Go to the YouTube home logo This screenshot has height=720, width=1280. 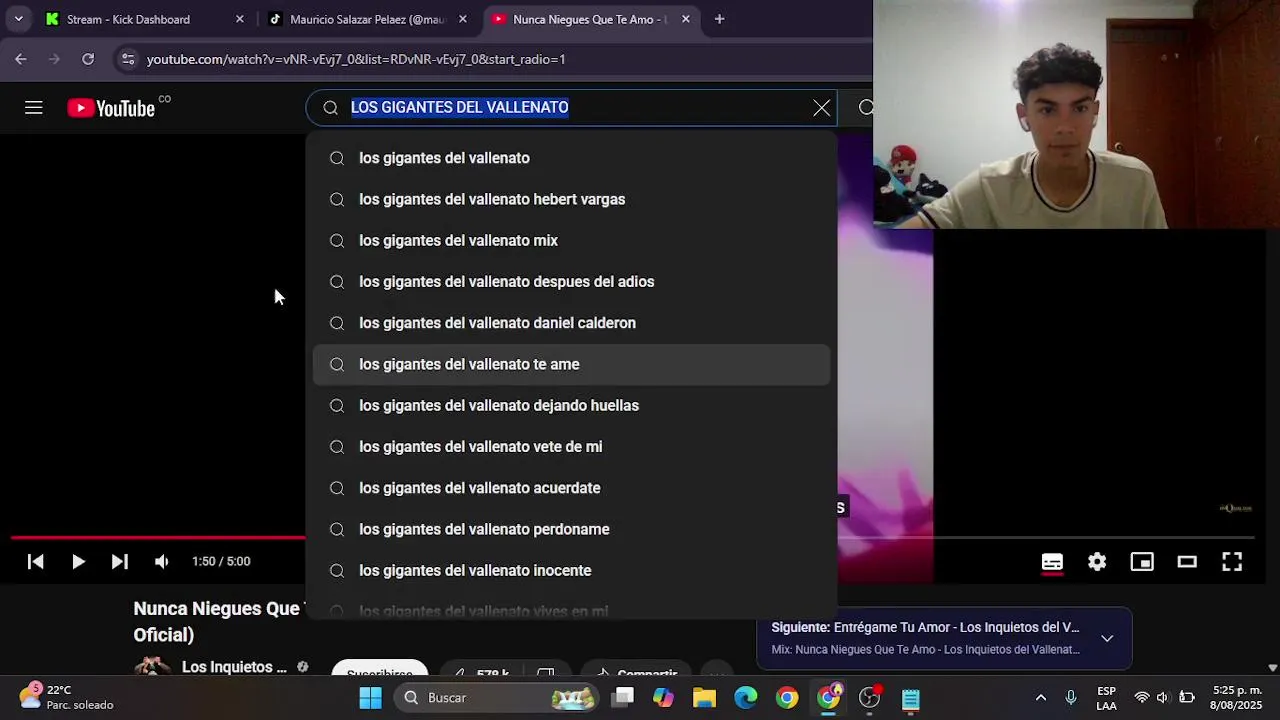coord(111,108)
